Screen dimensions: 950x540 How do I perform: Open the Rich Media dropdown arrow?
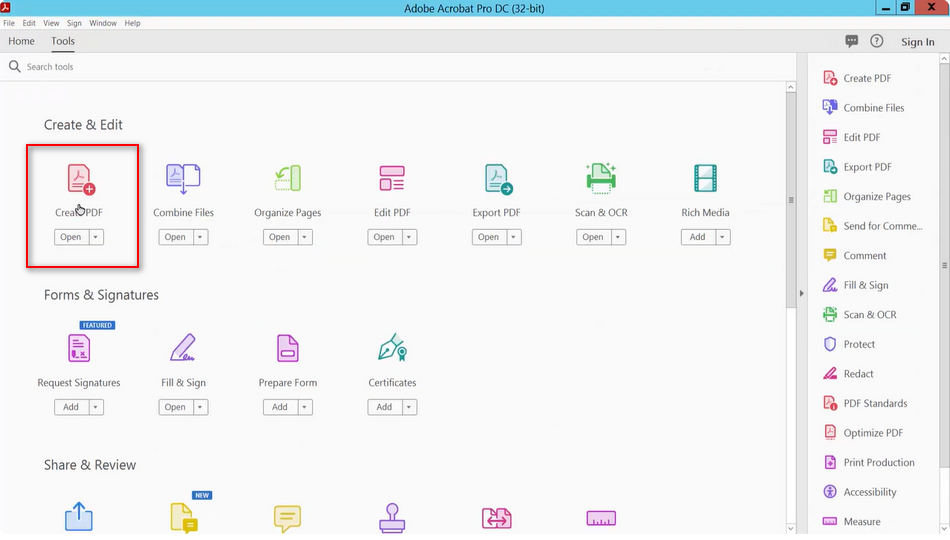722,237
